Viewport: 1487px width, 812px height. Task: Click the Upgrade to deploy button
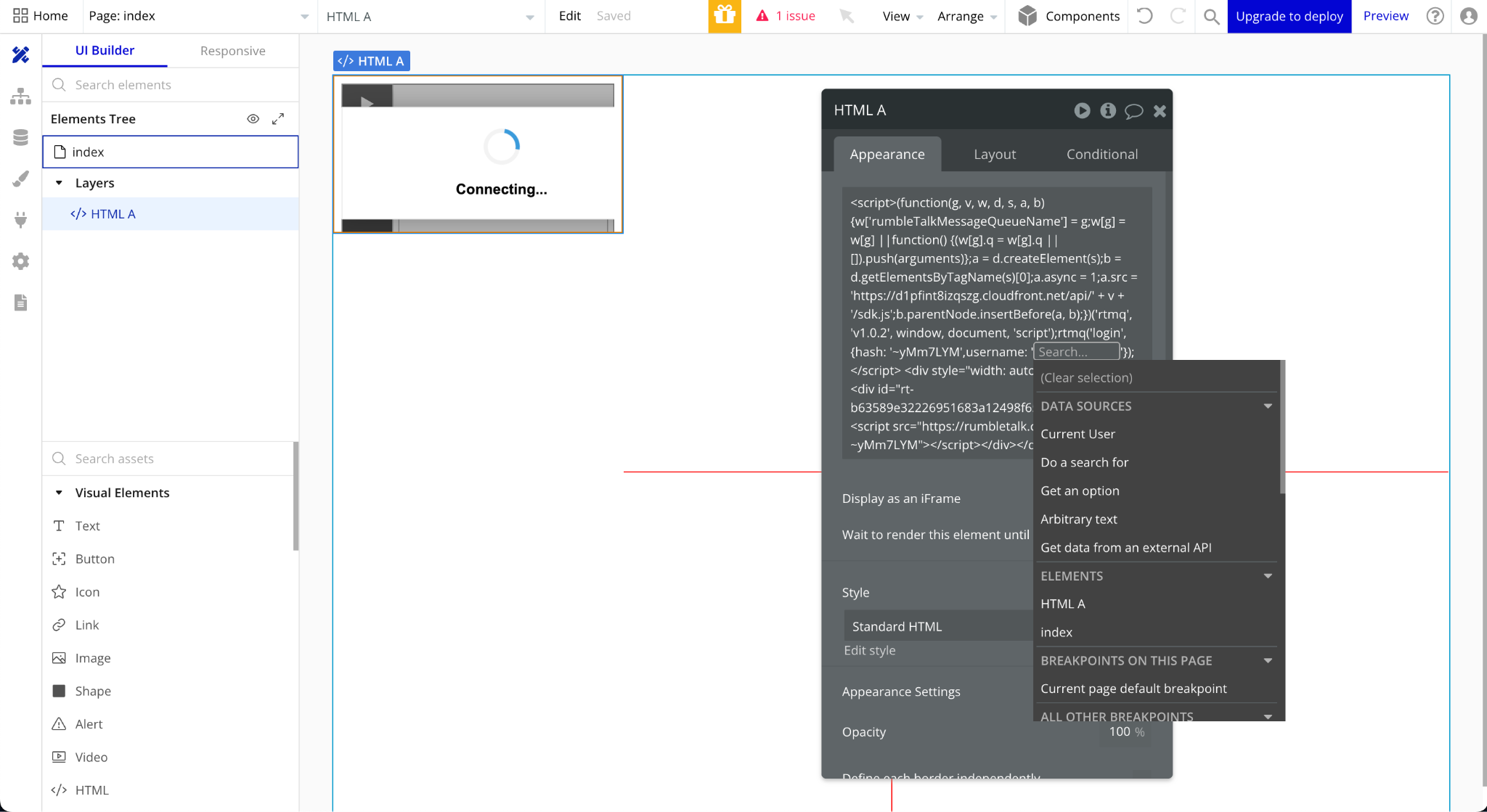(1289, 16)
